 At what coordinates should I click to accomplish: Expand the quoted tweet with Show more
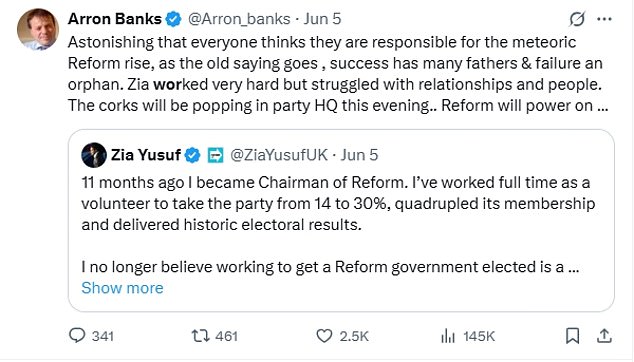122,288
